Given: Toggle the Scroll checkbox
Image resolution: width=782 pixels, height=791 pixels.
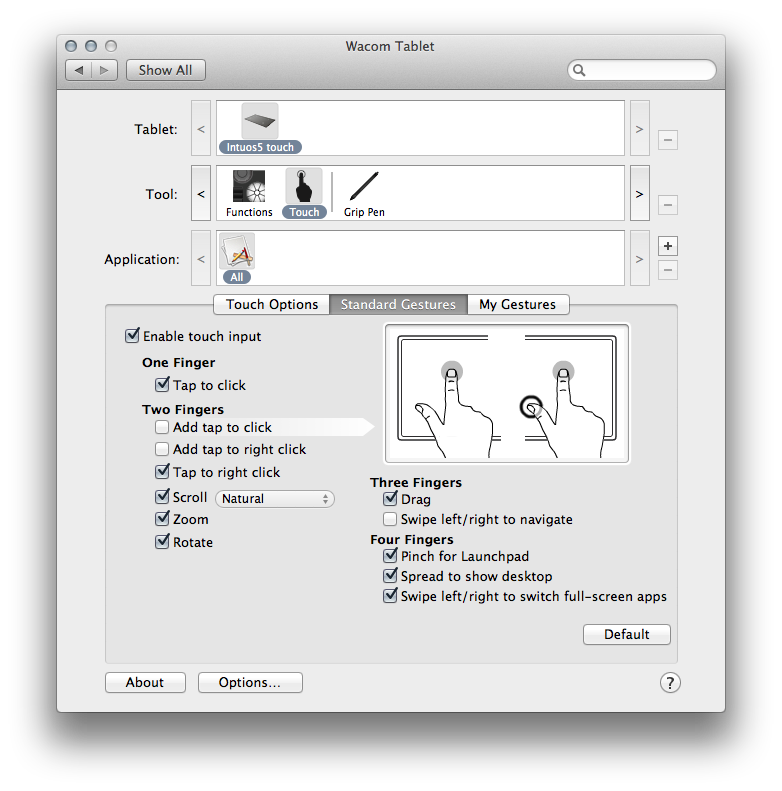Looking at the screenshot, I should click(x=162, y=496).
